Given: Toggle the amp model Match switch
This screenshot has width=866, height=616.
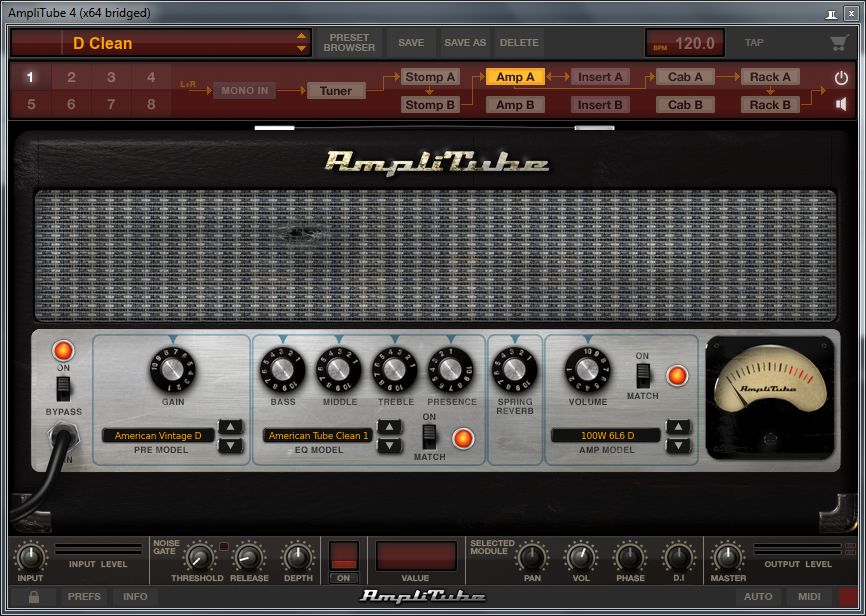Looking at the screenshot, I should [642, 376].
